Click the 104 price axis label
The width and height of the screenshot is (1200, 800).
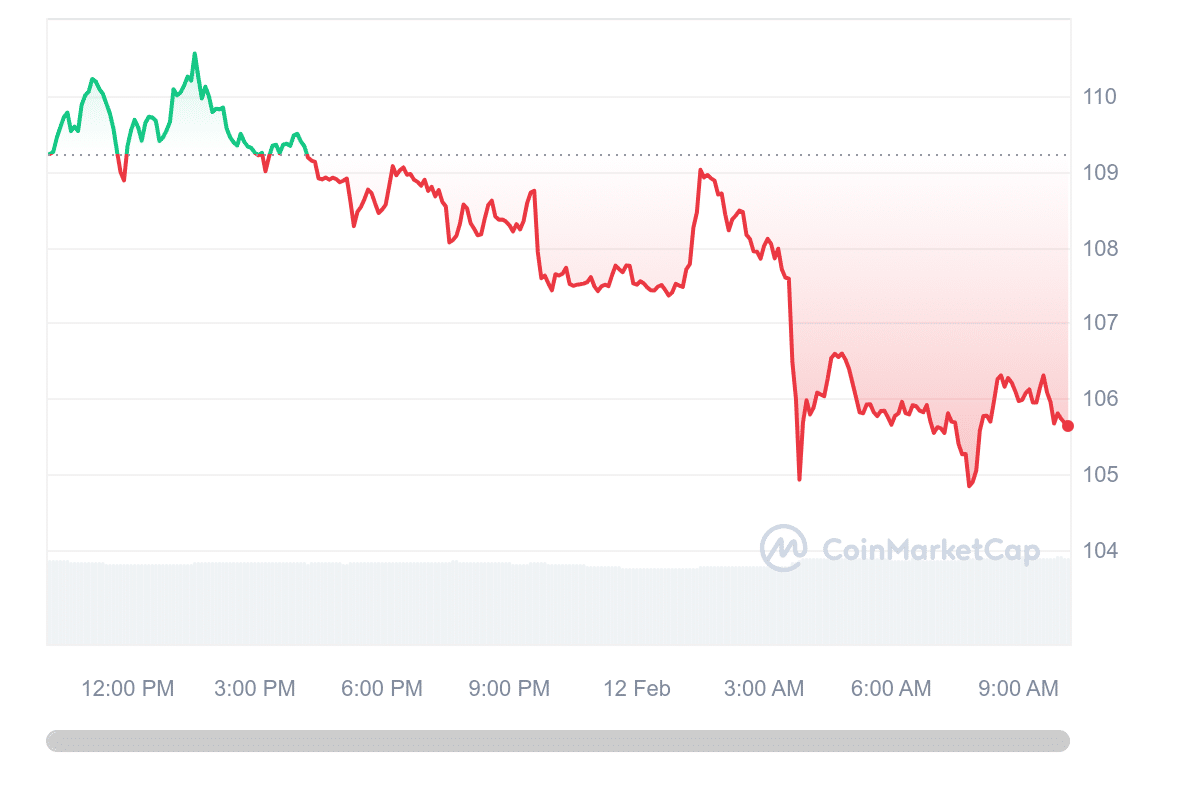point(1099,550)
